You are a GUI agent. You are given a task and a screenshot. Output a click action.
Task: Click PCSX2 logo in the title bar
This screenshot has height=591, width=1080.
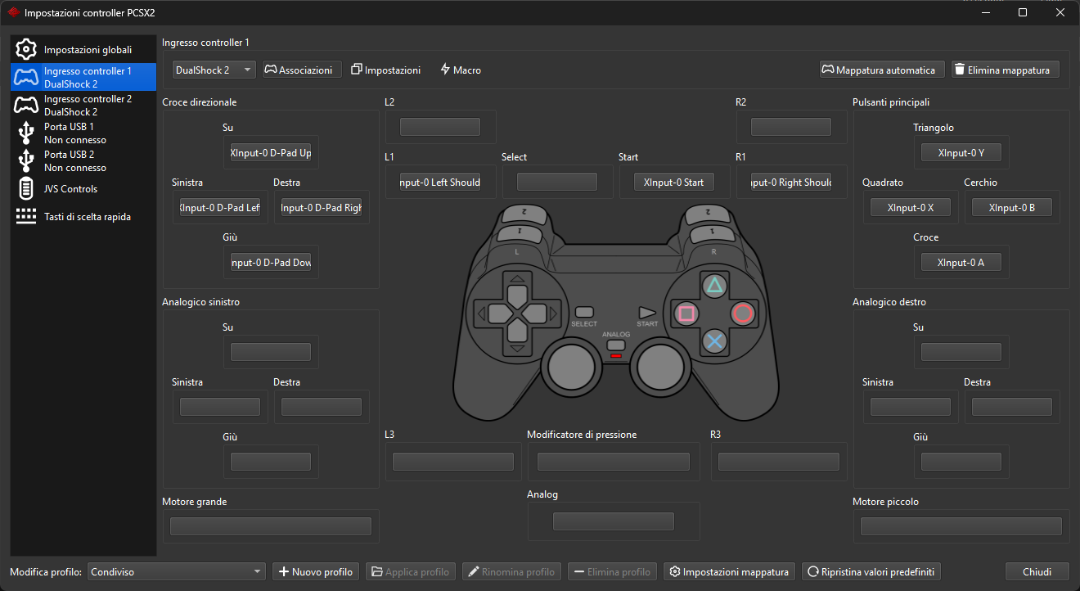tap(13, 12)
